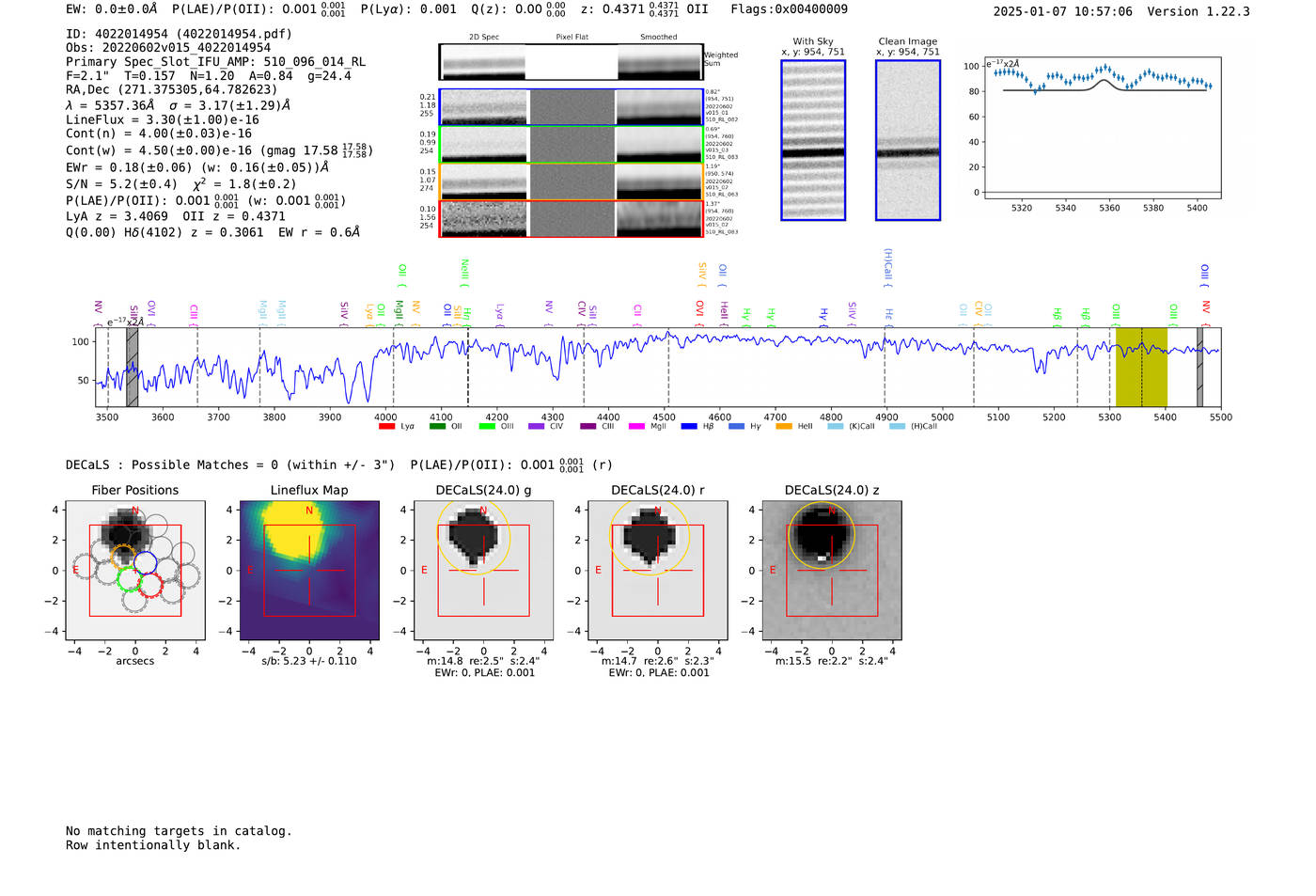Click the magenta MgII legend swatch
This screenshot has width=1316, height=896.
coord(637,427)
